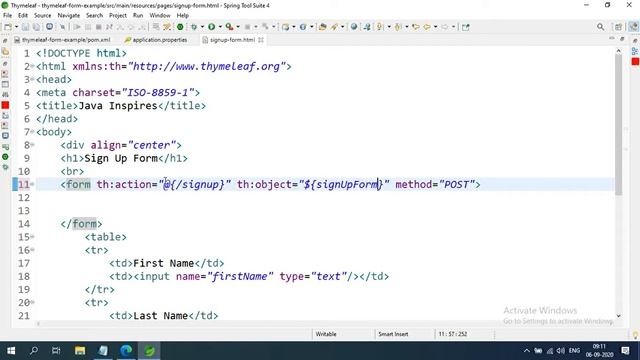Open the Source menu
640x360 pixels.
pos(42,16)
